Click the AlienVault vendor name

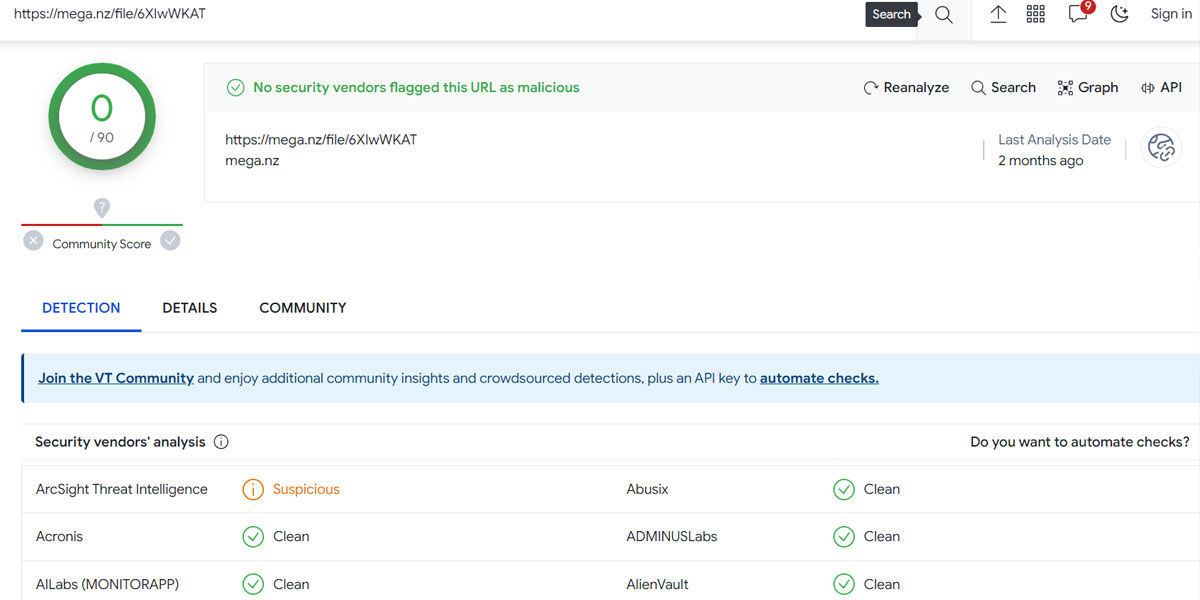(657, 584)
